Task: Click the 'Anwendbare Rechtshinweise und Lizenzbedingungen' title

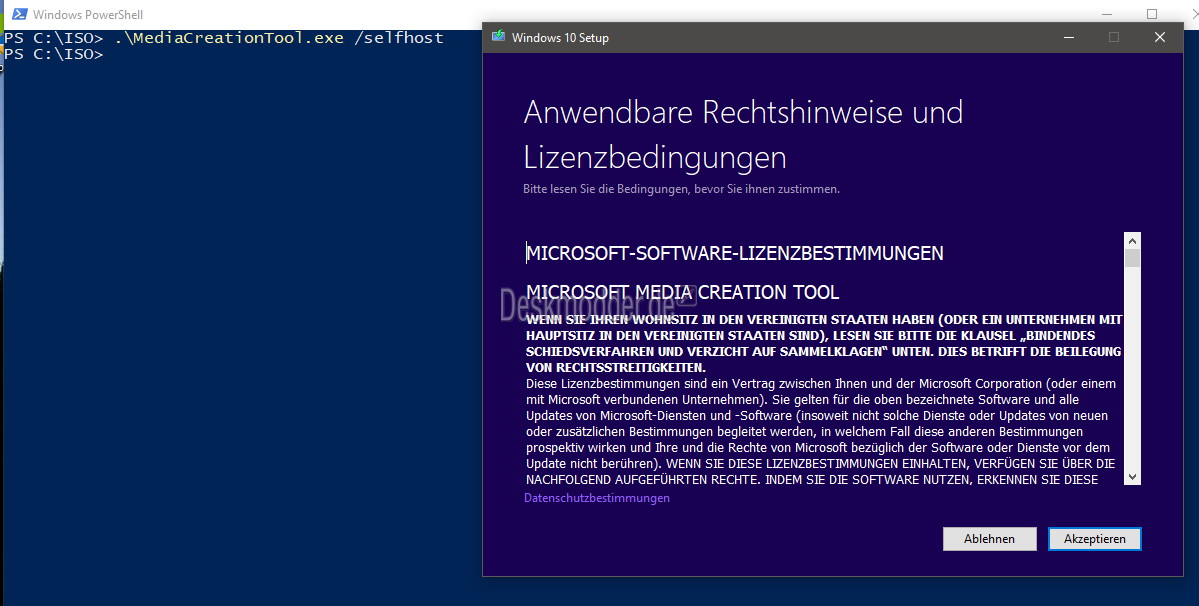Action: [743, 134]
